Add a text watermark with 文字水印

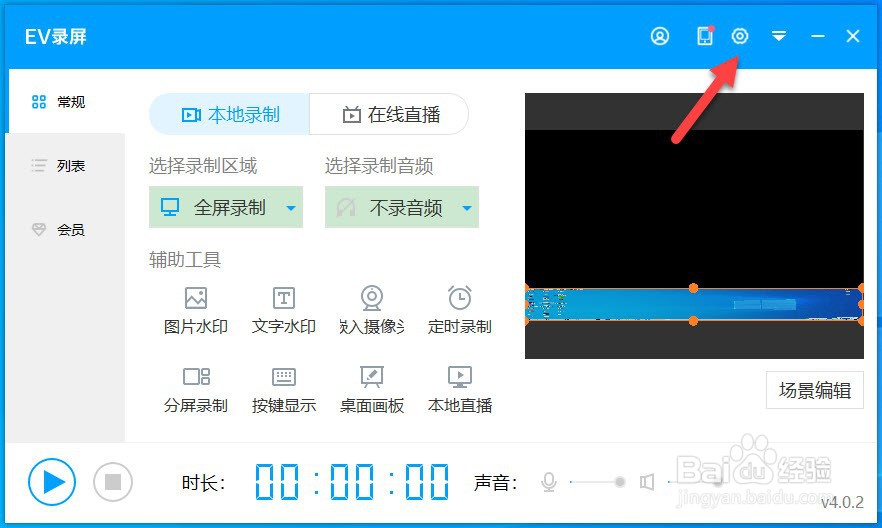(x=284, y=310)
